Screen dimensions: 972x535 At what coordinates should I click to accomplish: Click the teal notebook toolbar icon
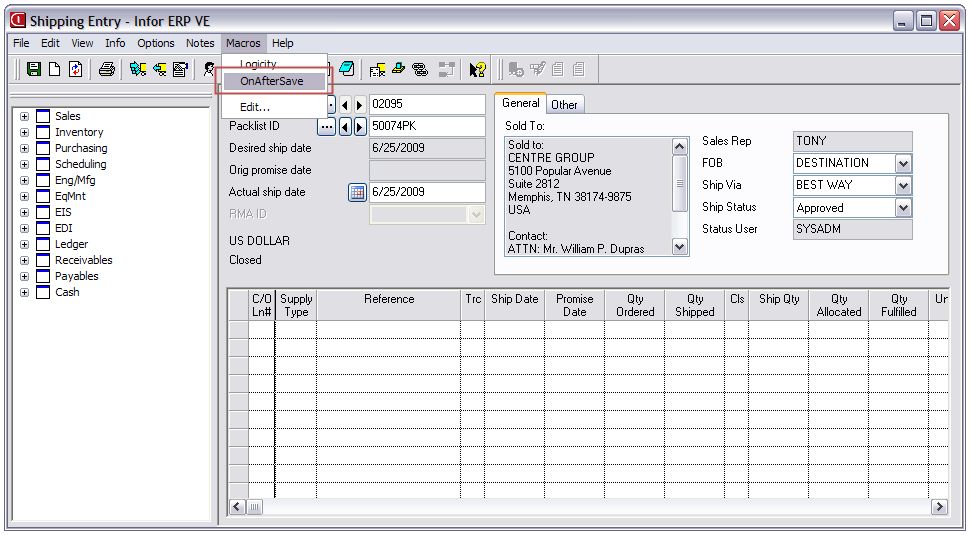pyautogui.click(x=347, y=69)
